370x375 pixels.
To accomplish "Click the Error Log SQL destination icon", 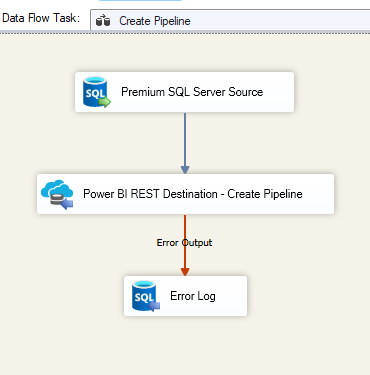I will 145,296.
